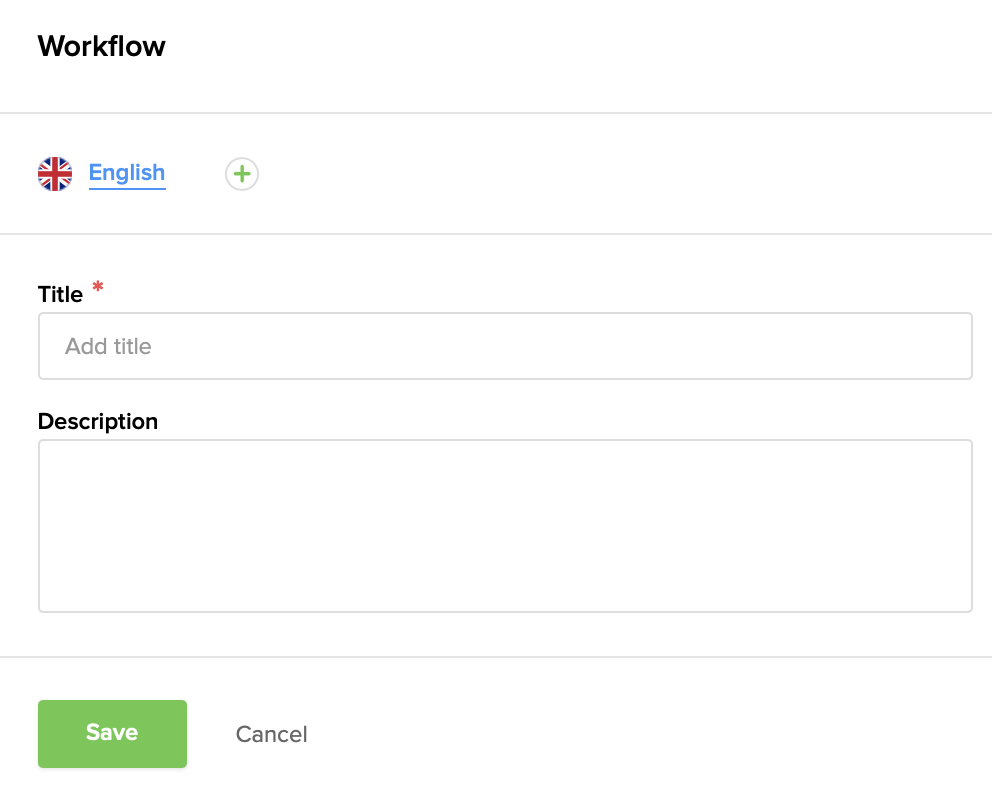Click the green Save button

(112, 732)
